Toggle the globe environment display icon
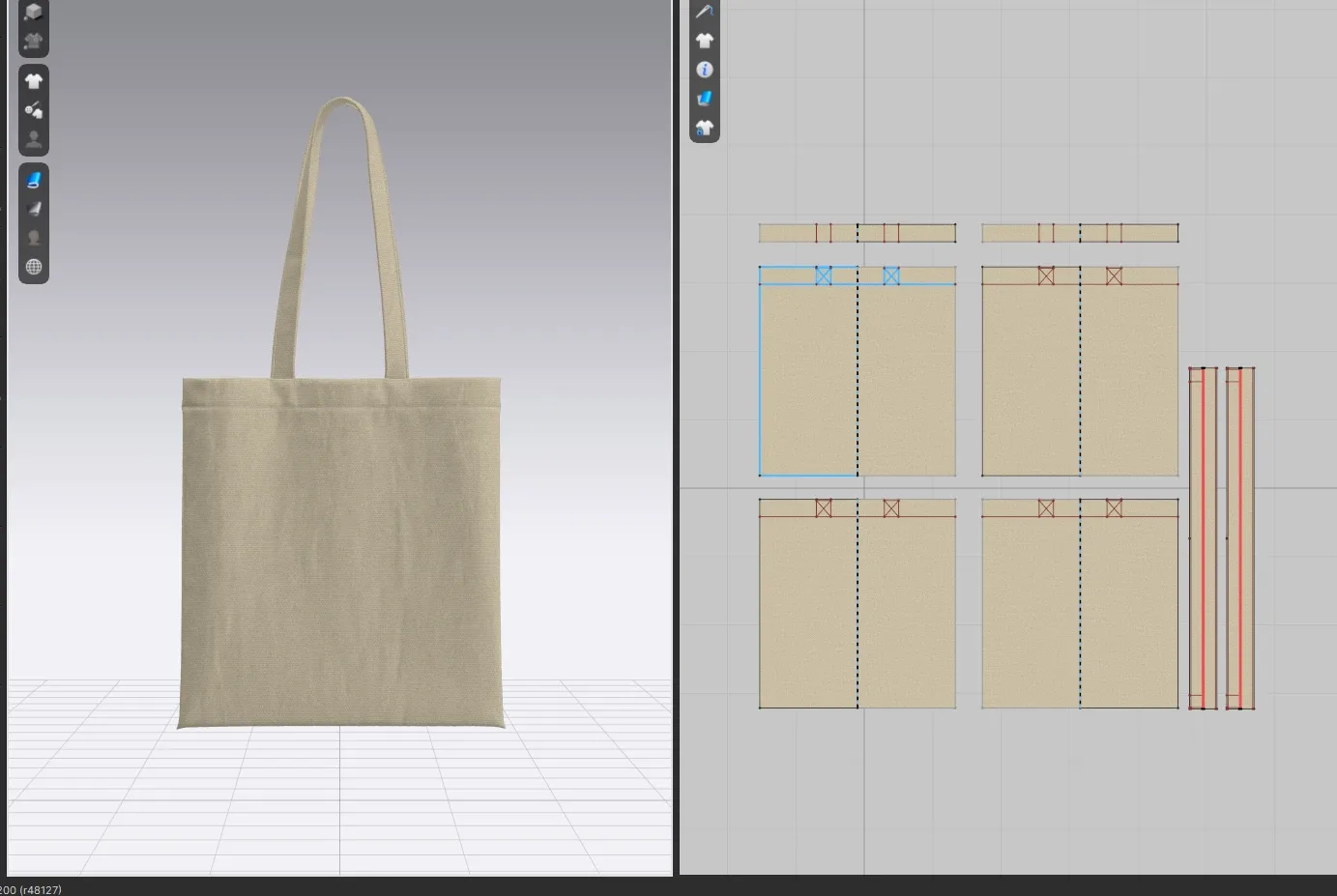The height and width of the screenshot is (896, 1337). 34,266
